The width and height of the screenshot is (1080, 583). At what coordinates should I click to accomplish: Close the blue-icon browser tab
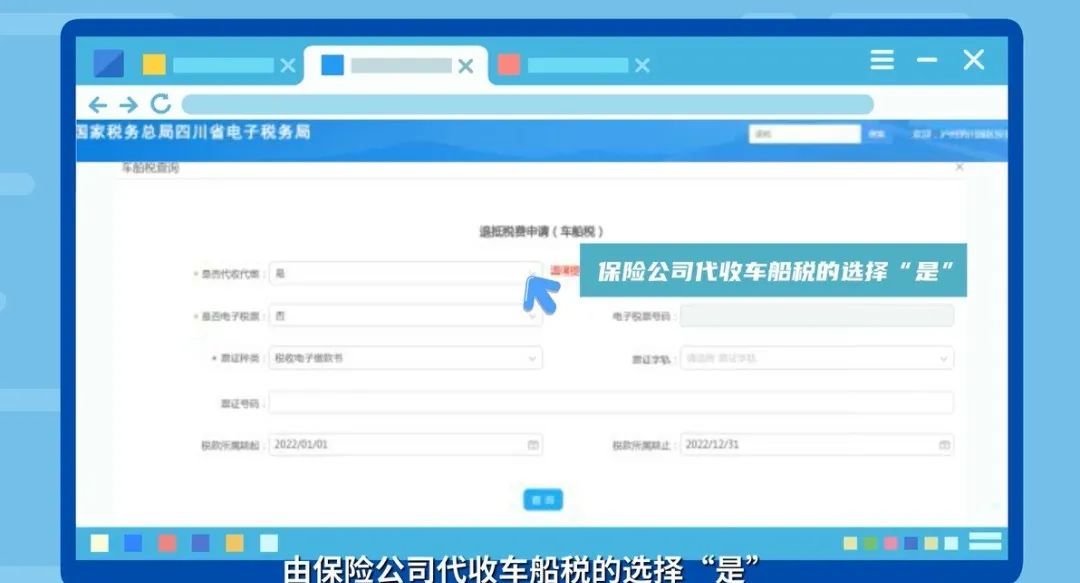coord(466,66)
